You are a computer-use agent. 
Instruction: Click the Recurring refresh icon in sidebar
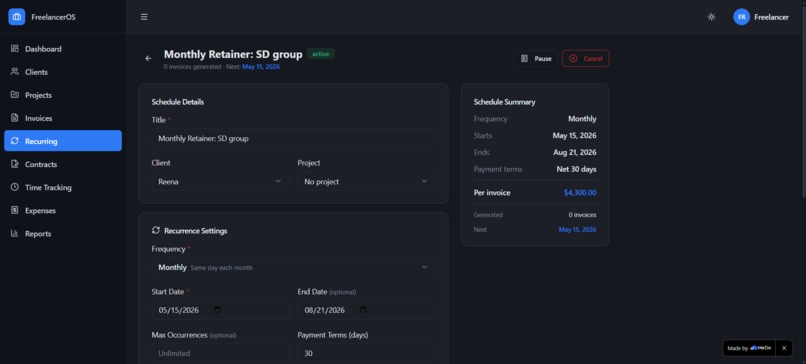click(14, 141)
